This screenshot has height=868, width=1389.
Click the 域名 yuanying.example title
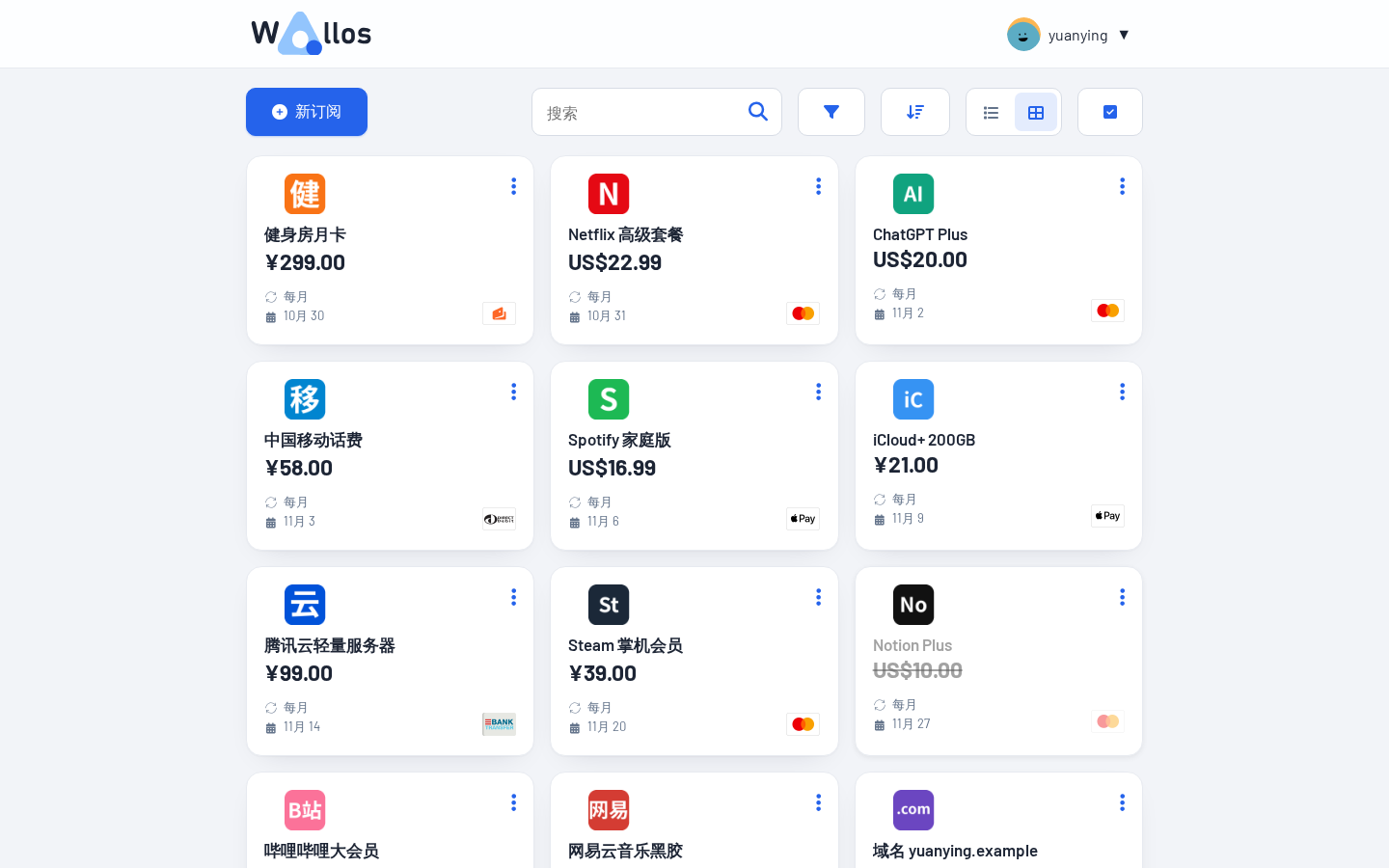click(955, 851)
